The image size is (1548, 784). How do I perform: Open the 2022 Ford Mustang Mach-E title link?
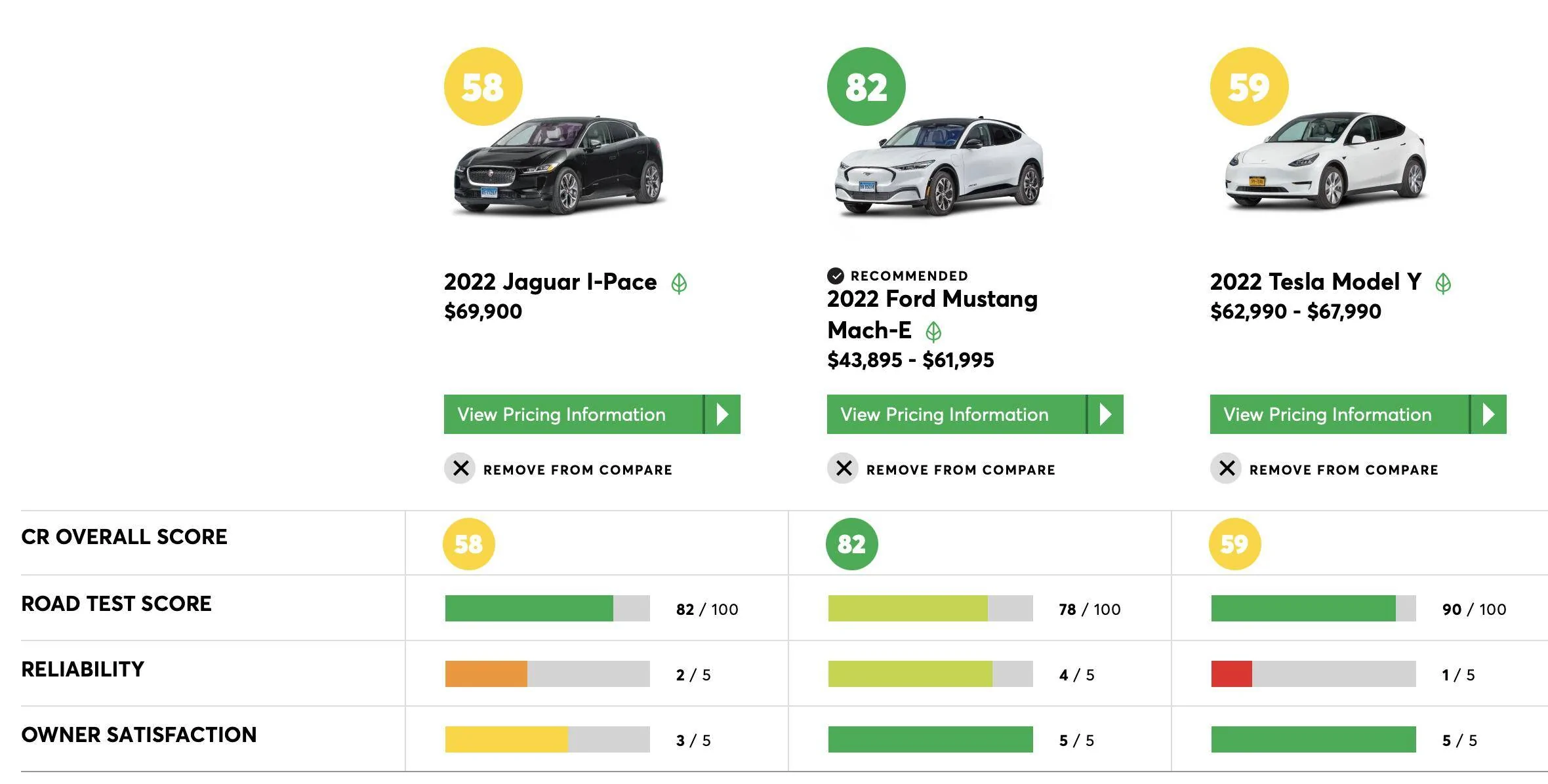[932, 315]
